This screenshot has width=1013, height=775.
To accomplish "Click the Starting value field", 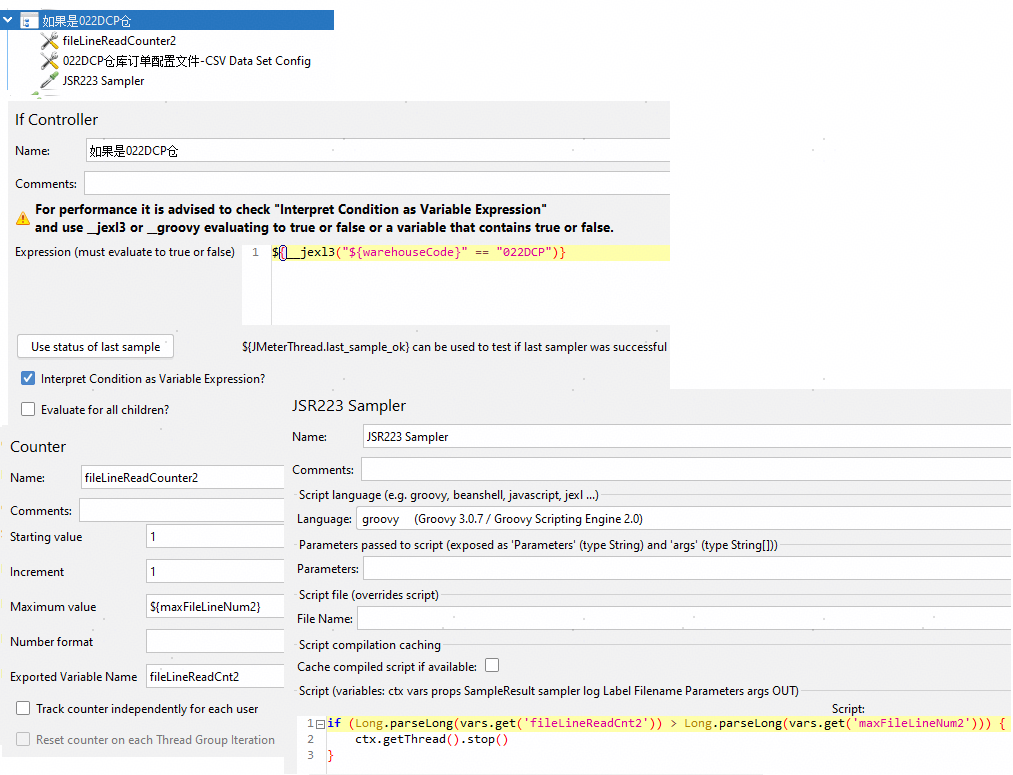I will (x=215, y=537).
